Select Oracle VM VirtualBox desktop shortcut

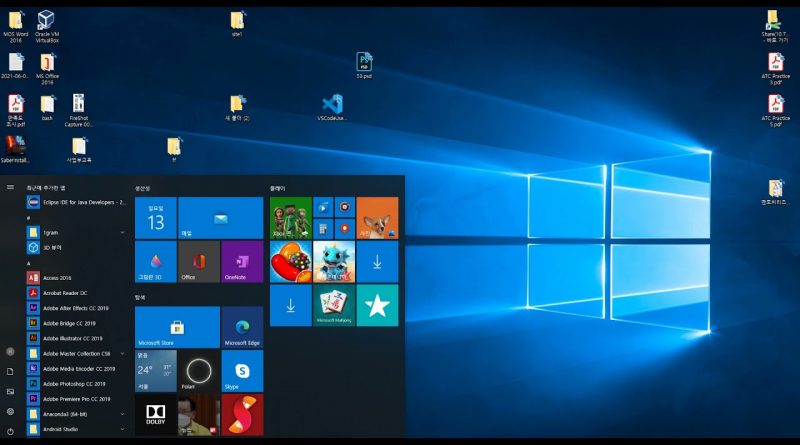point(47,27)
